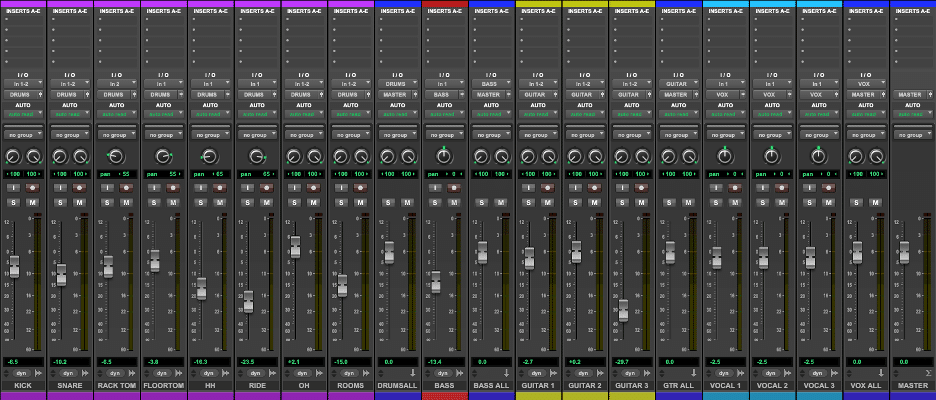Open the 'no group' dropdown on OH track
Viewport: 936px width, 400px height.
[x=304, y=134]
